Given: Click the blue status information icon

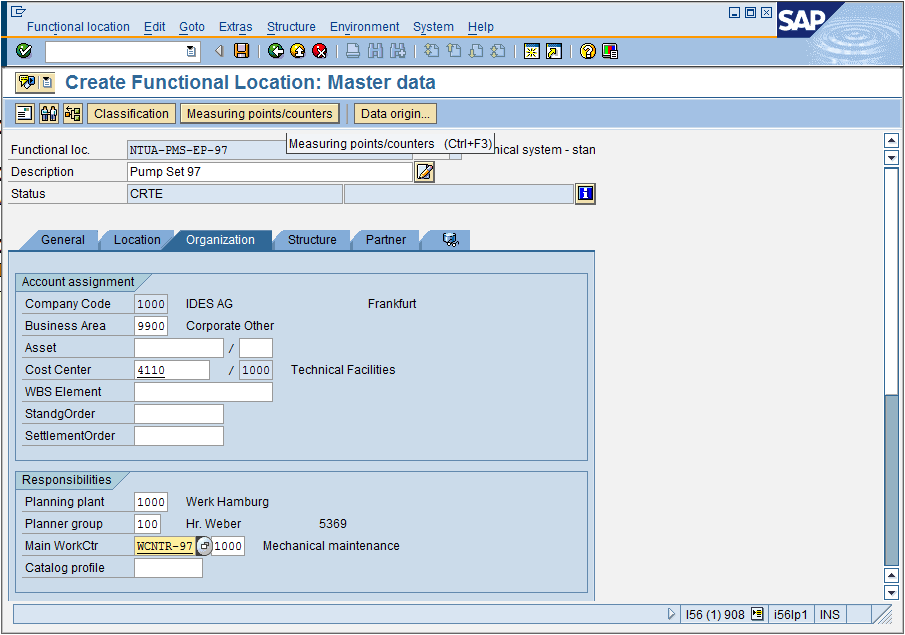Looking at the screenshot, I should click(x=585, y=194).
